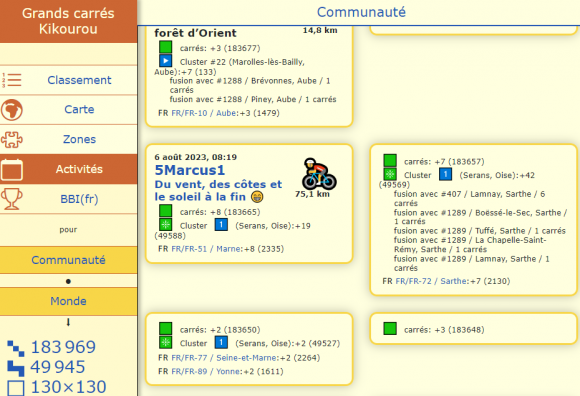Click green square icon for carrés +8 (183665)

tap(165, 211)
